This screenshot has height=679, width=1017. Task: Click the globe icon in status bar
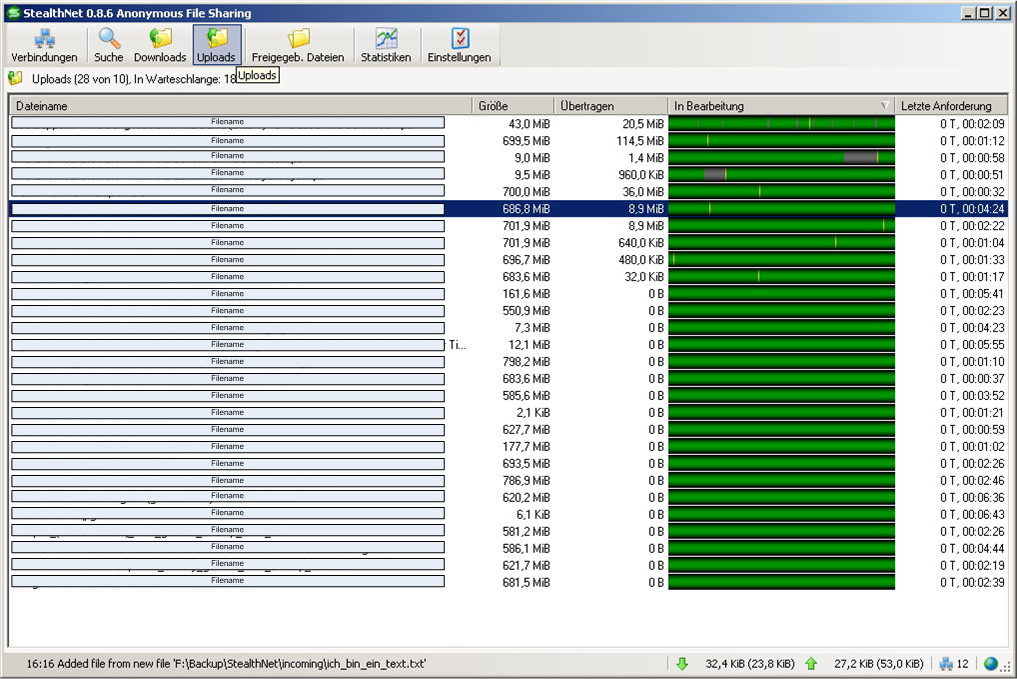coord(990,663)
